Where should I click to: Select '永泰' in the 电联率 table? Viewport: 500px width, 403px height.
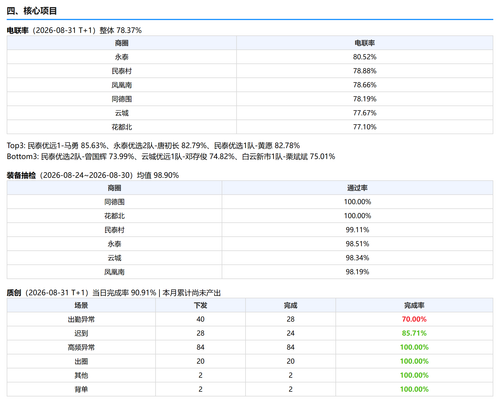(122, 57)
